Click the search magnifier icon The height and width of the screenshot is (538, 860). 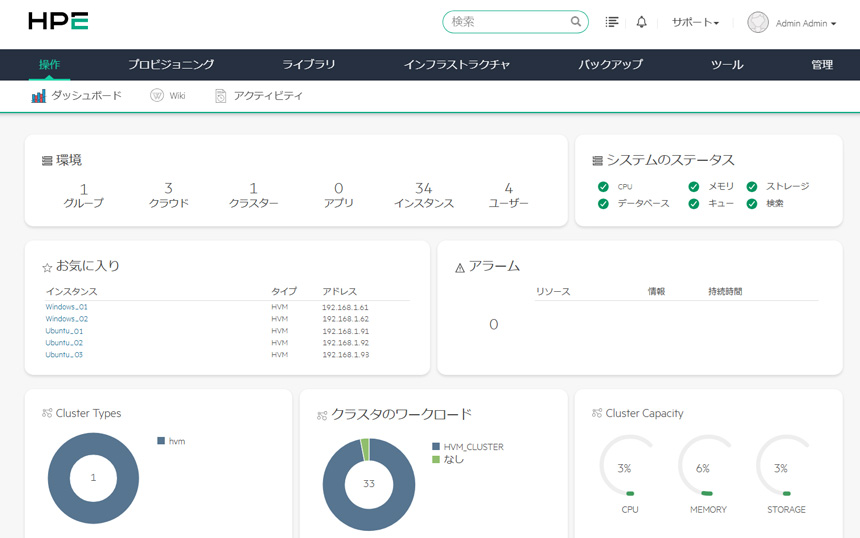(575, 21)
